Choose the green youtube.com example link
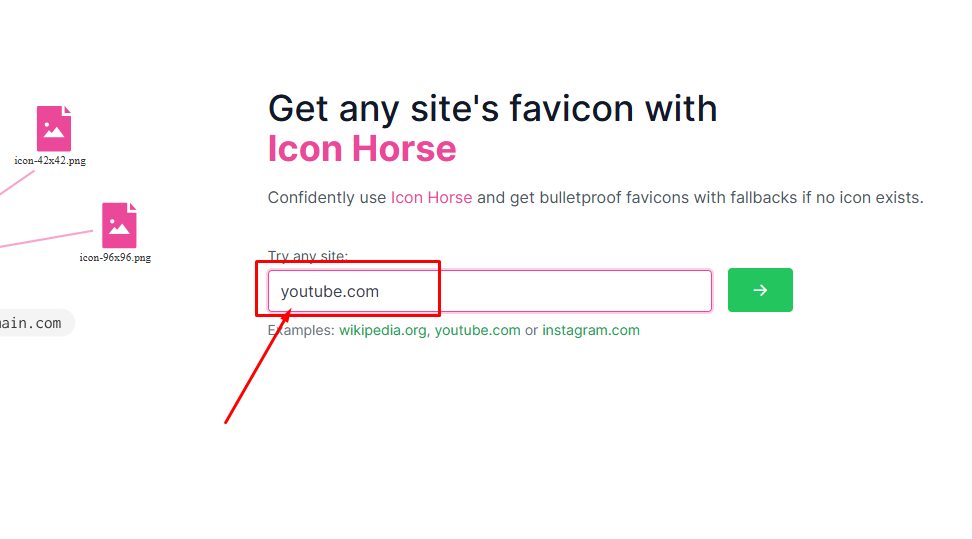The image size is (972, 539). click(x=477, y=330)
